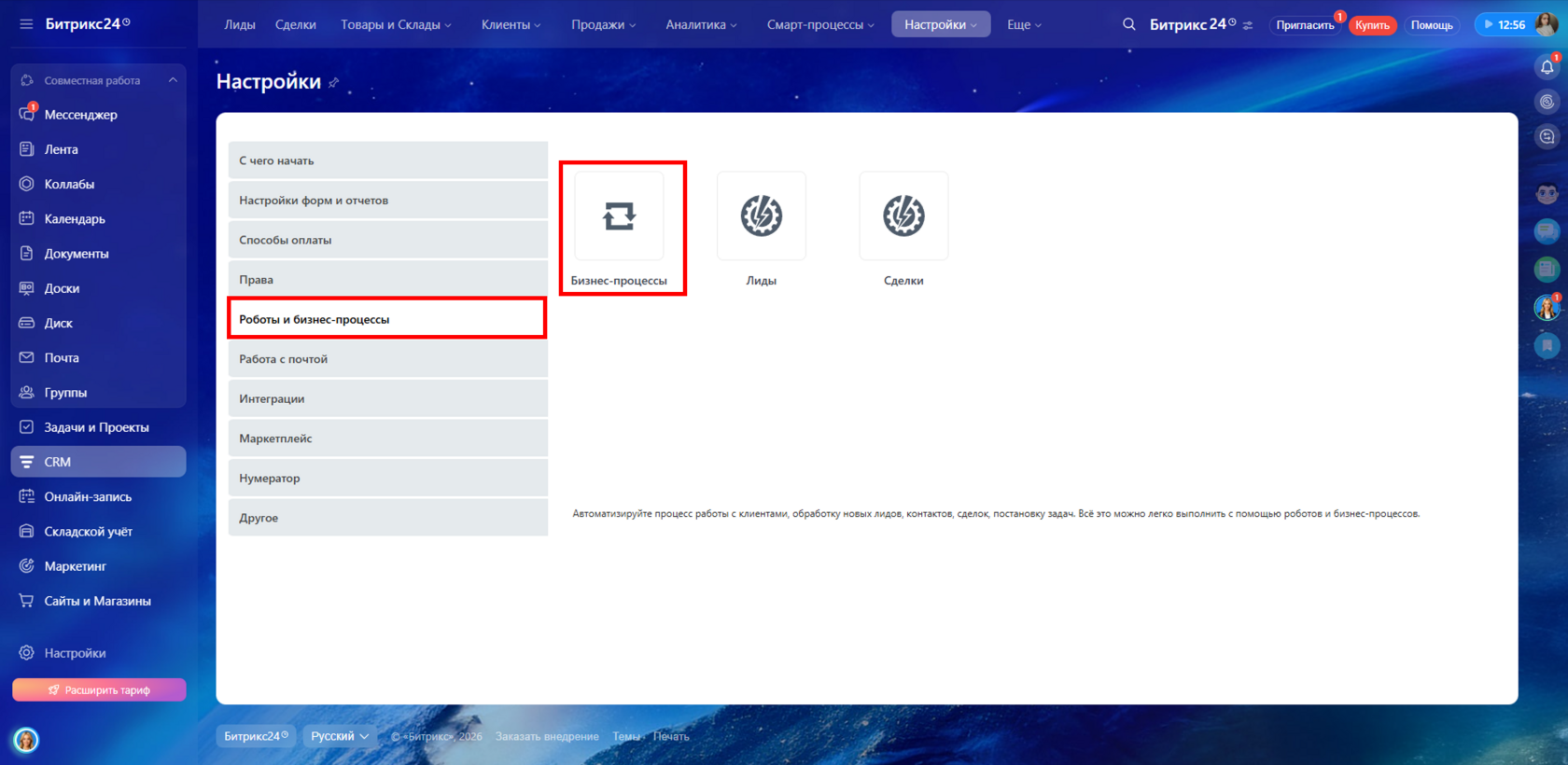
Task: Go to the Сделки tab in top navigation
Action: (x=296, y=25)
